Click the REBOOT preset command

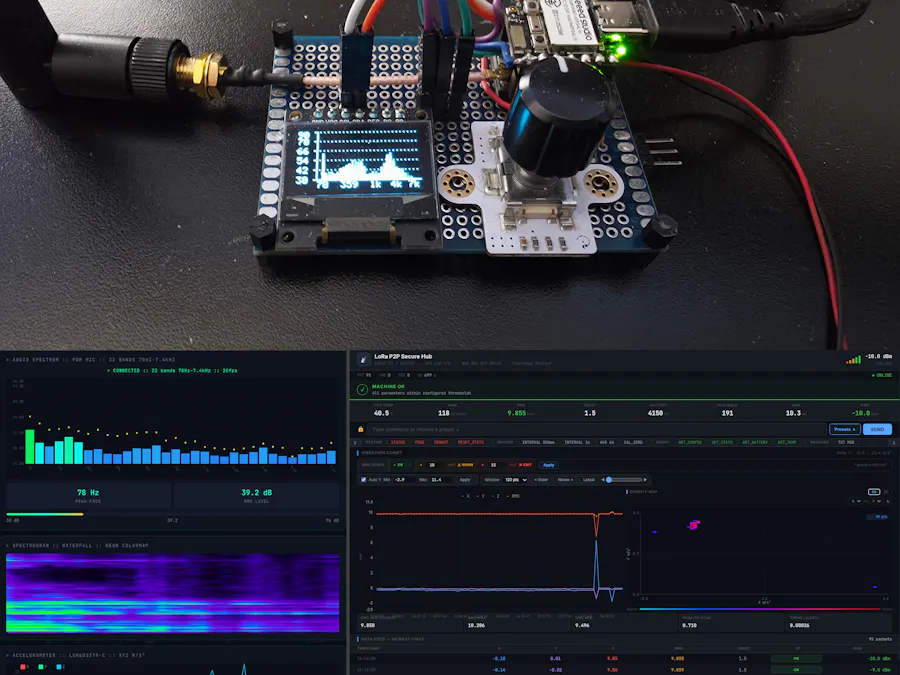441,443
